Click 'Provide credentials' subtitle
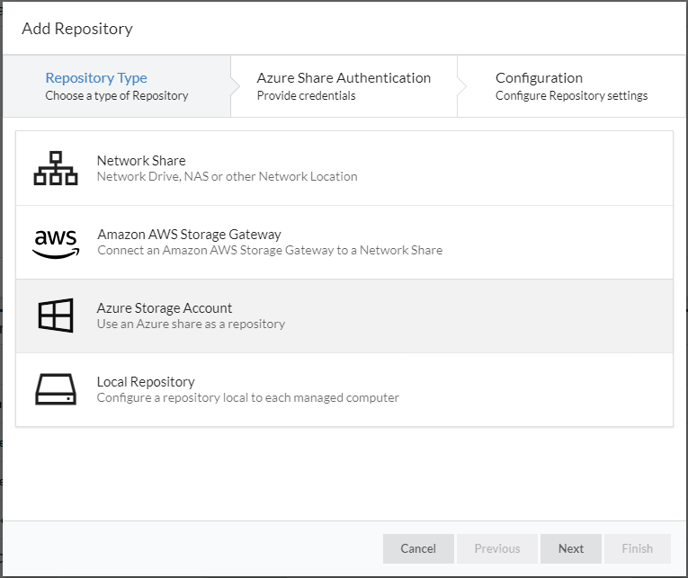Viewport: 688px width, 578px height. coord(306,96)
